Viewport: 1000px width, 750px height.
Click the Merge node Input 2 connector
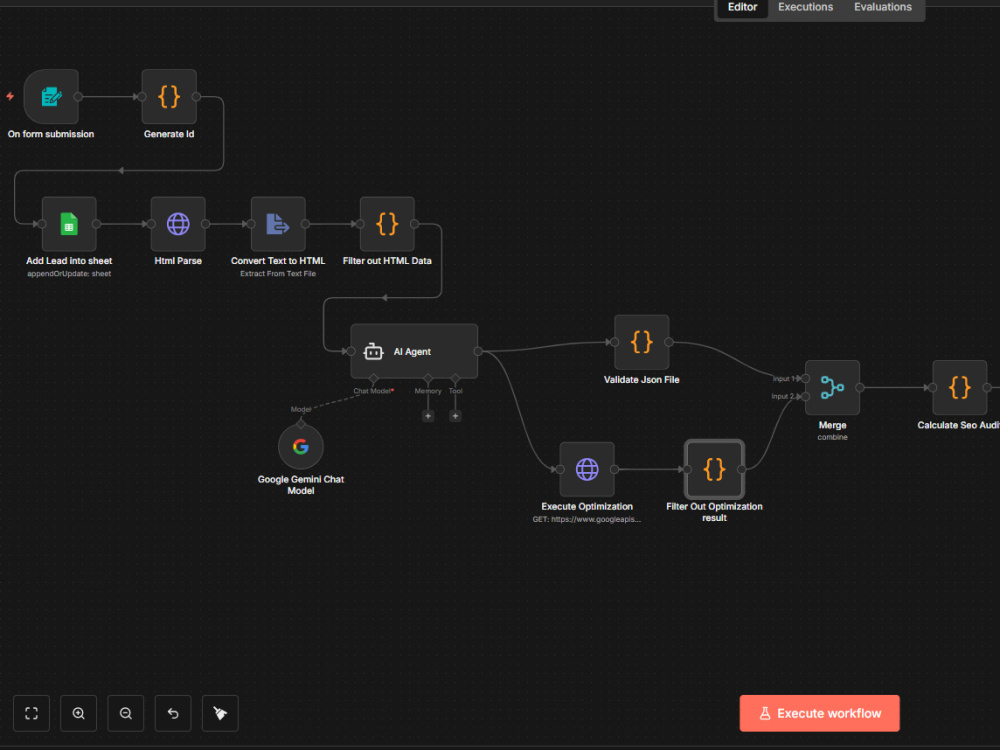coord(805,397)
